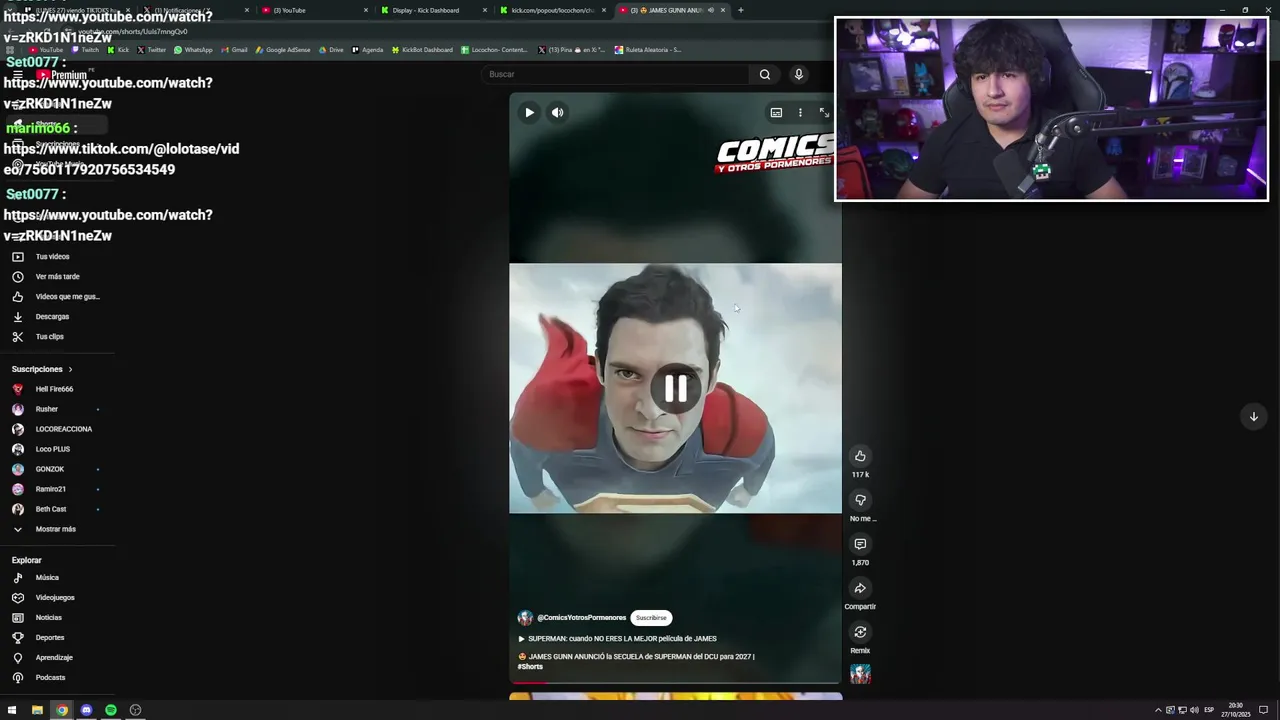
Task: Open the linked SUPERMAN video under channel name
Action: click(x=622, y=638)
